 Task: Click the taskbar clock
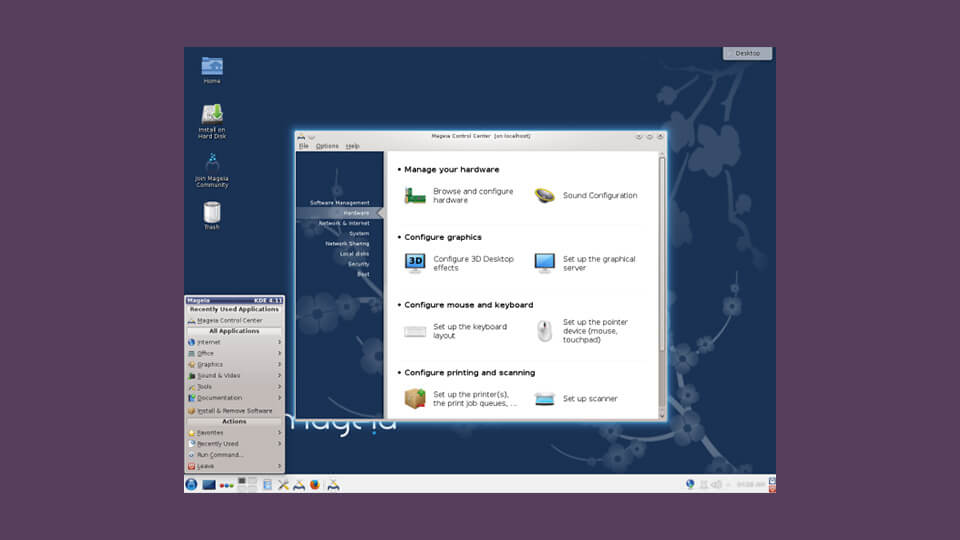point(751,484)
